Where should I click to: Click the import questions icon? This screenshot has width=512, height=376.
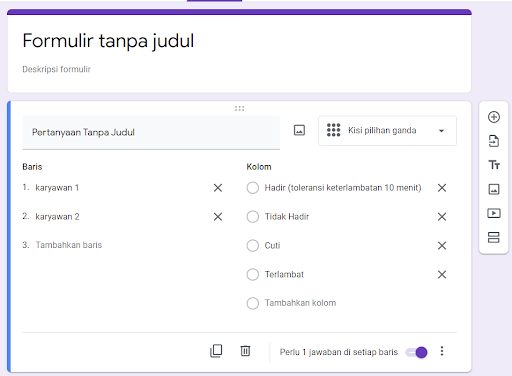click(494, 141)
